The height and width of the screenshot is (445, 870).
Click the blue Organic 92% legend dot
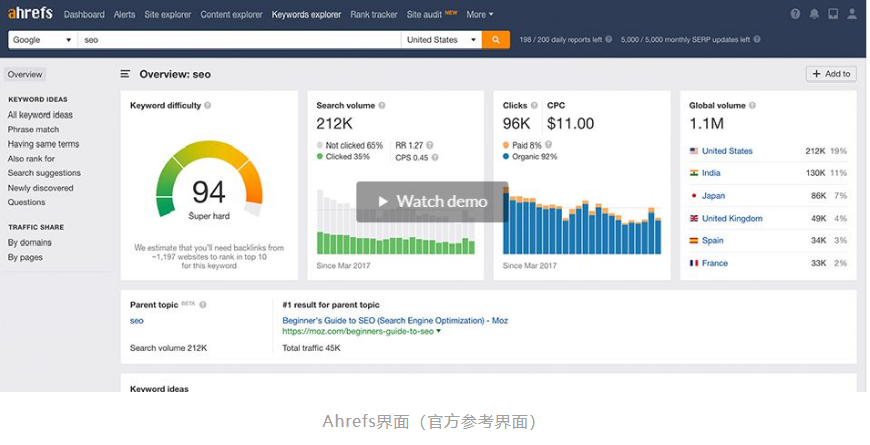coord(506,156)
